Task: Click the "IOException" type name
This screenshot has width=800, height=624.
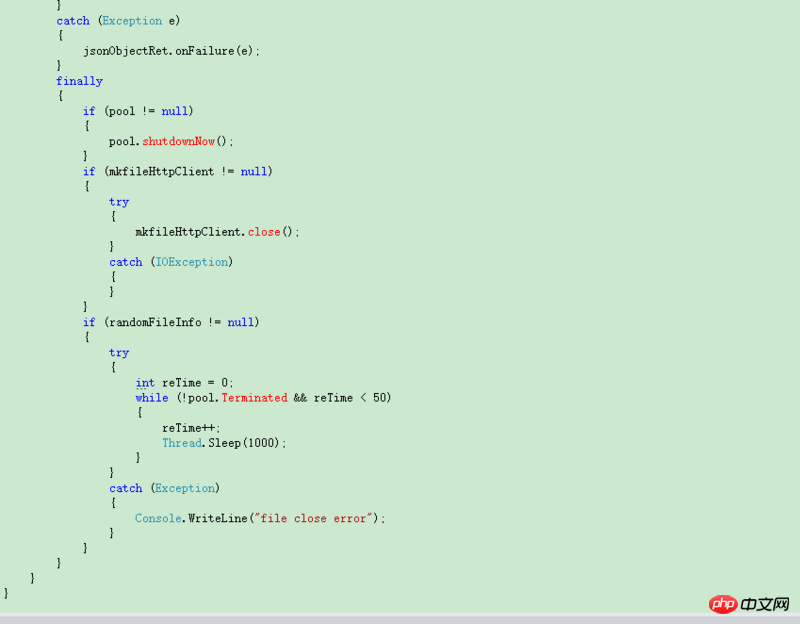Action: (x=192, y=262)
